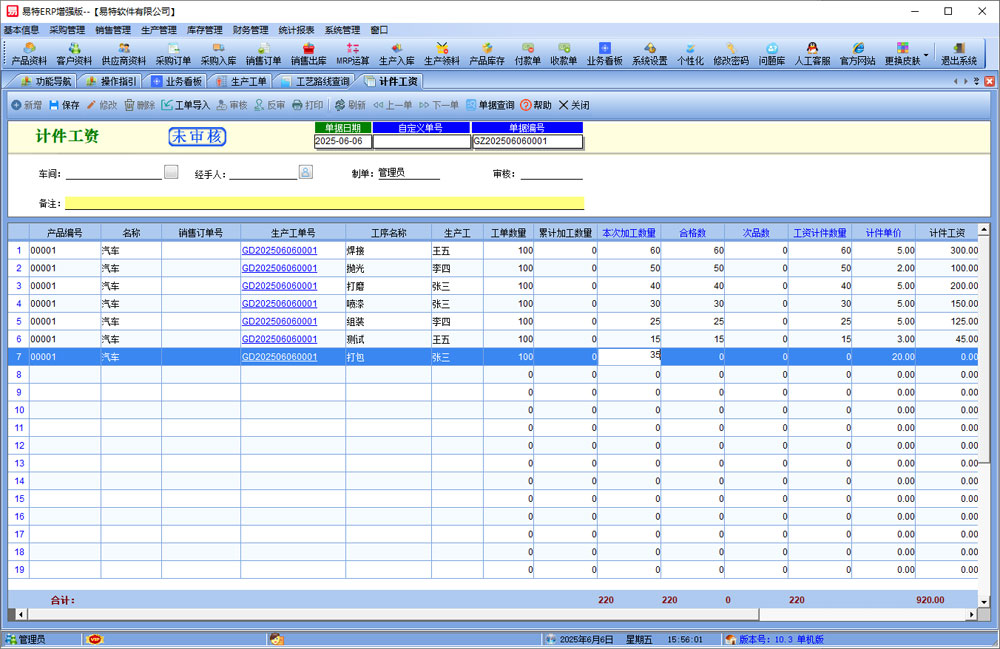The height and width of the screenshot is (649, 1000).
Task: Open 单据查询 document query
Action: click(490, 105)
